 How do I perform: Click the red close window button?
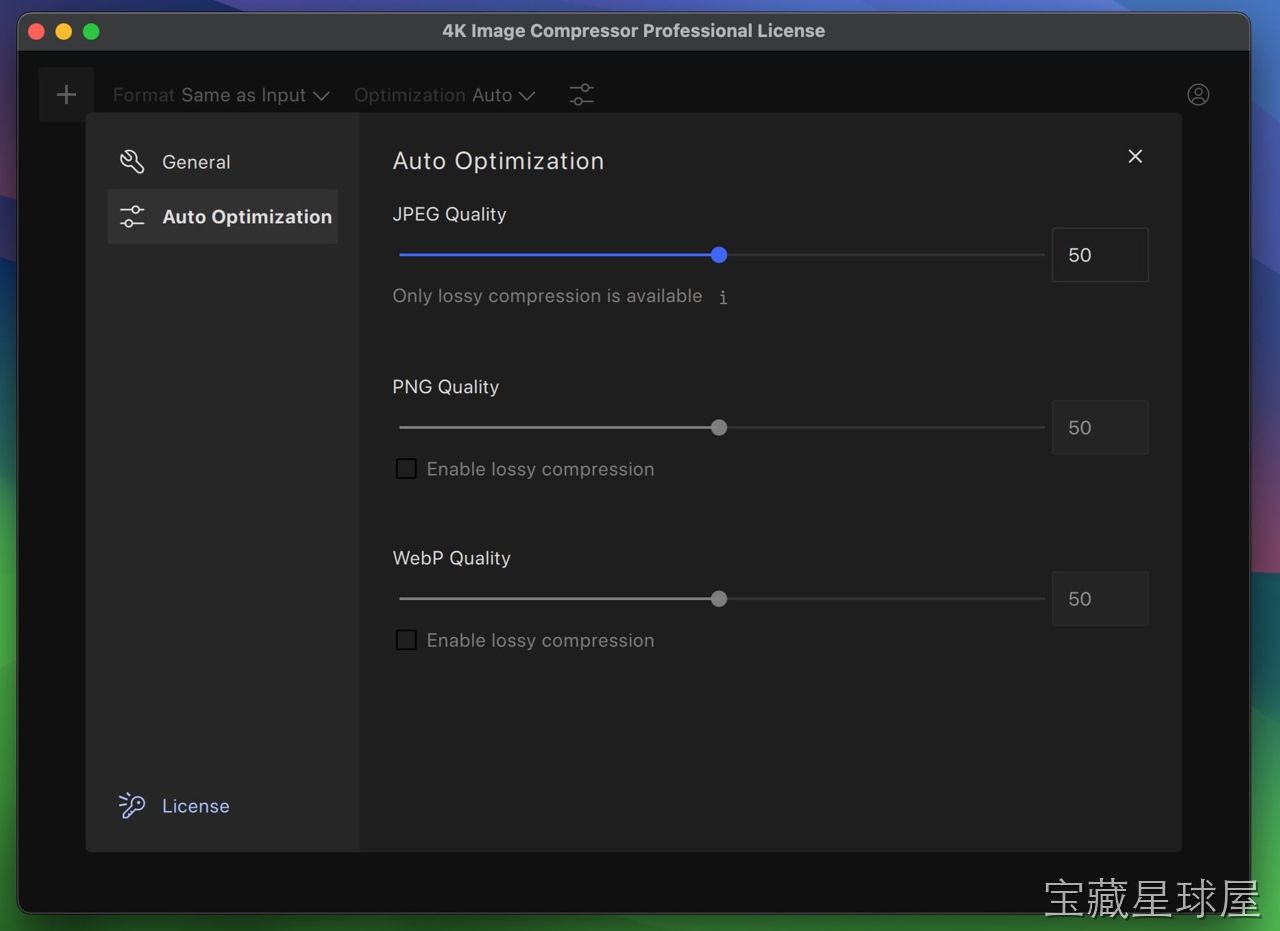(x=36, y=31)
